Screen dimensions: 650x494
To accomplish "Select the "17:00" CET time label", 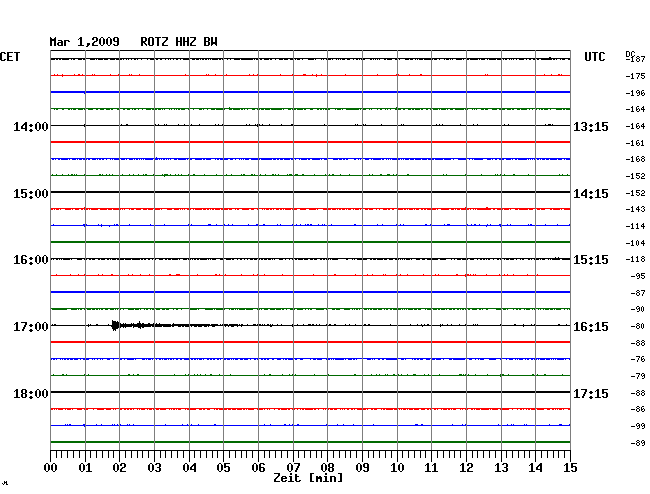I will click(31, 327).
